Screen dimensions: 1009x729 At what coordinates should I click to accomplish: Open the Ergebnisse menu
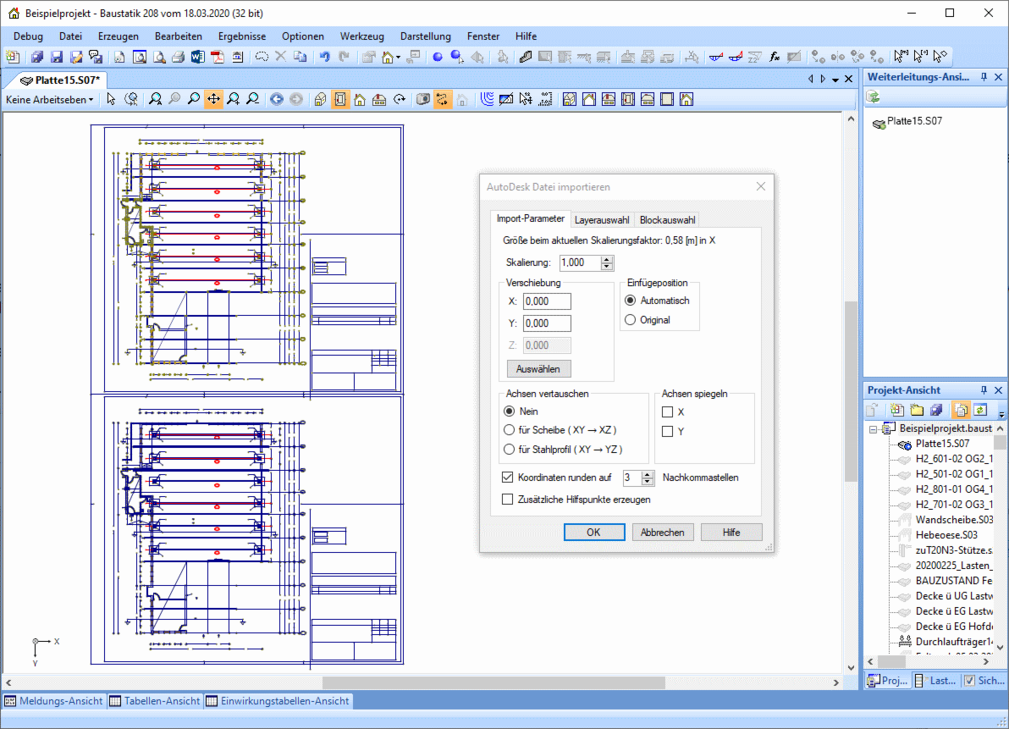[x=242, y=36]
